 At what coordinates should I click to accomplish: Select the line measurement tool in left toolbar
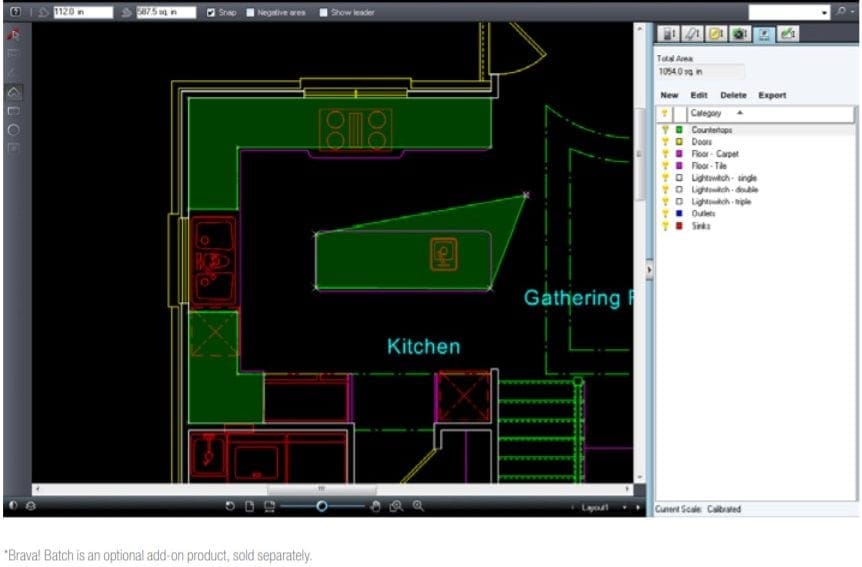tap(14, 72)
